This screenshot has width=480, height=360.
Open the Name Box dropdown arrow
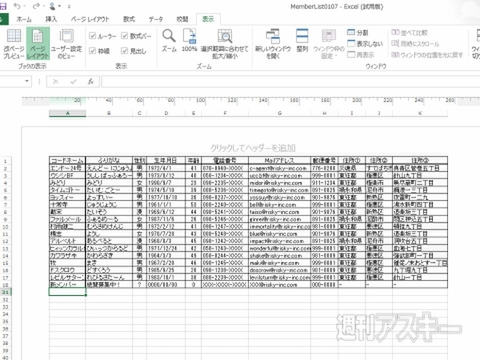(27, 81)
